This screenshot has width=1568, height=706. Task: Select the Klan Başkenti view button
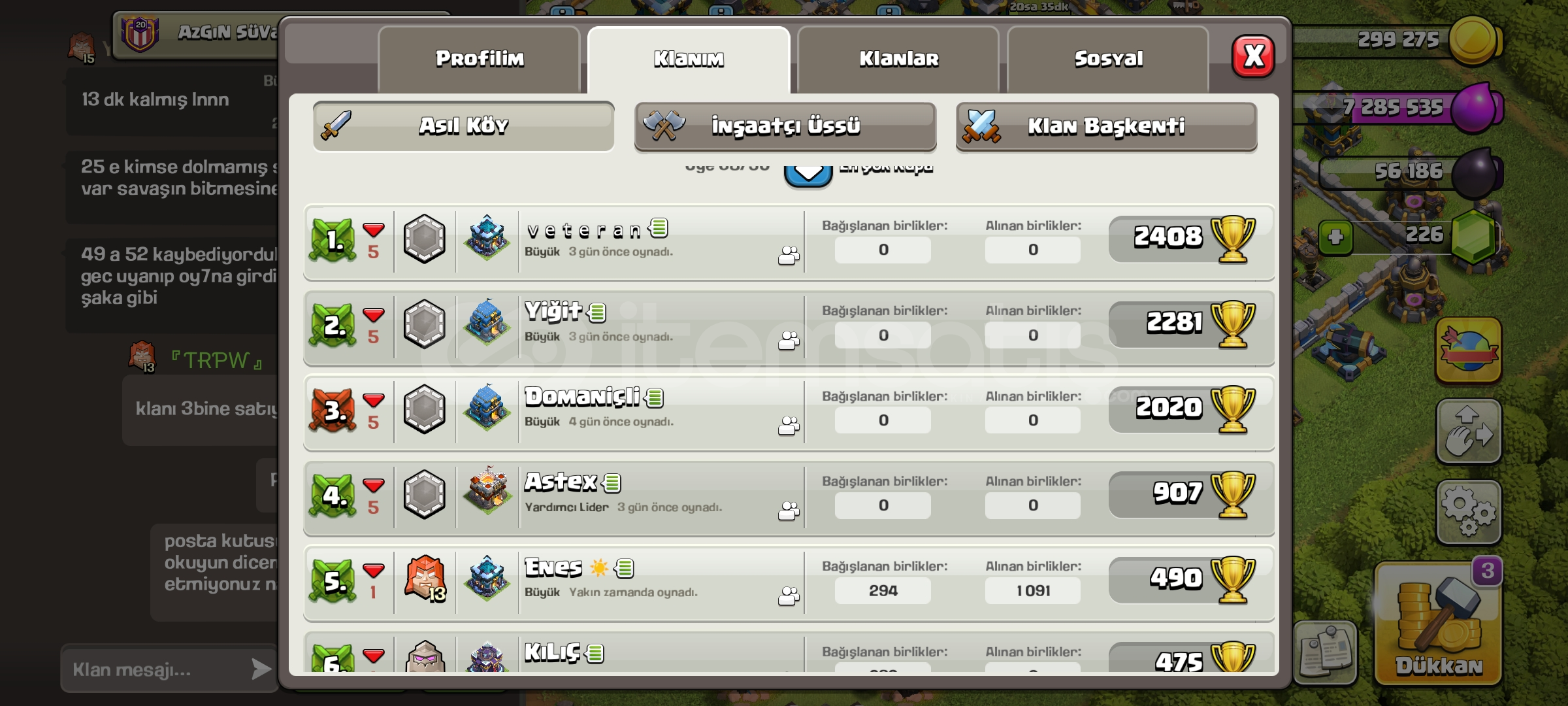pos(1106,126)
